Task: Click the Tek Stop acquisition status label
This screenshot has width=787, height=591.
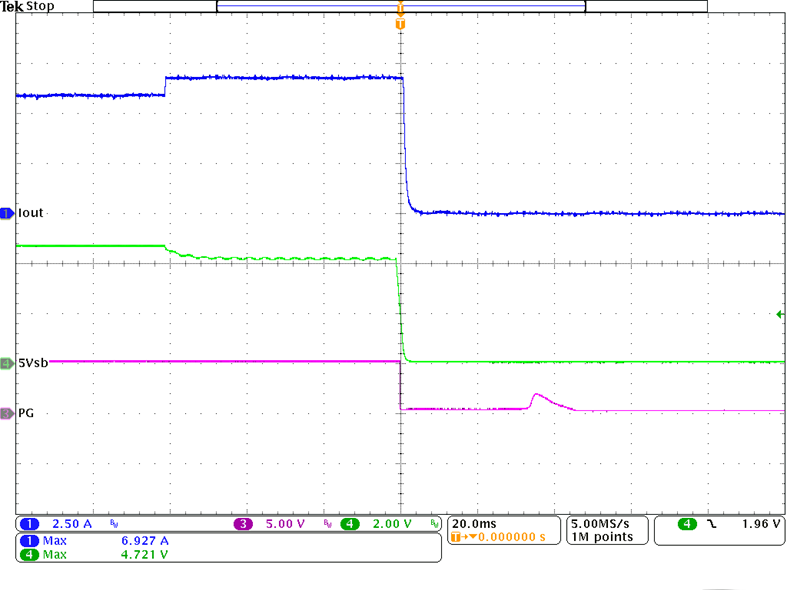Action: (30, 7)
